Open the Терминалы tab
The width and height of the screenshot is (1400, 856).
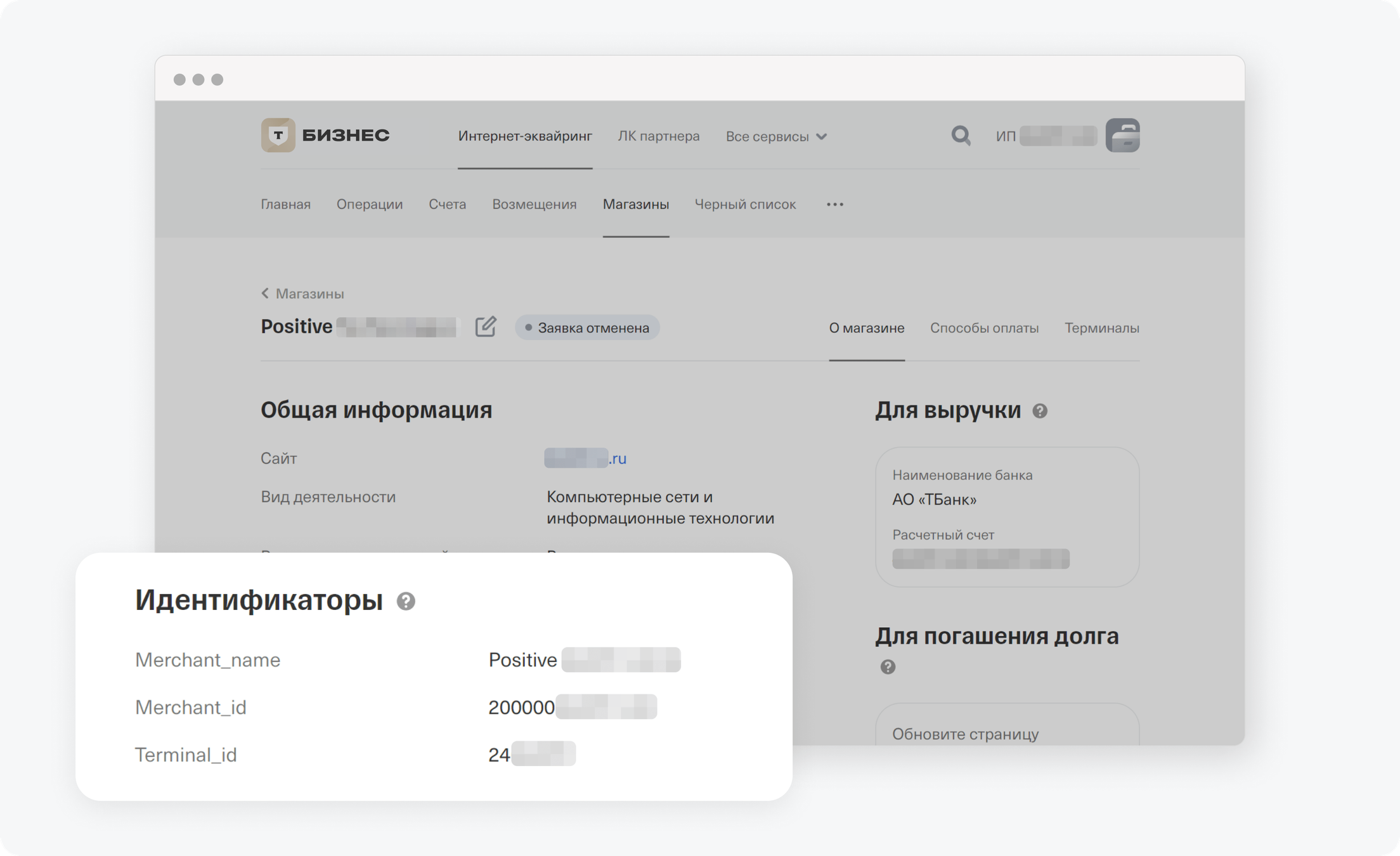pos(1101,328)
